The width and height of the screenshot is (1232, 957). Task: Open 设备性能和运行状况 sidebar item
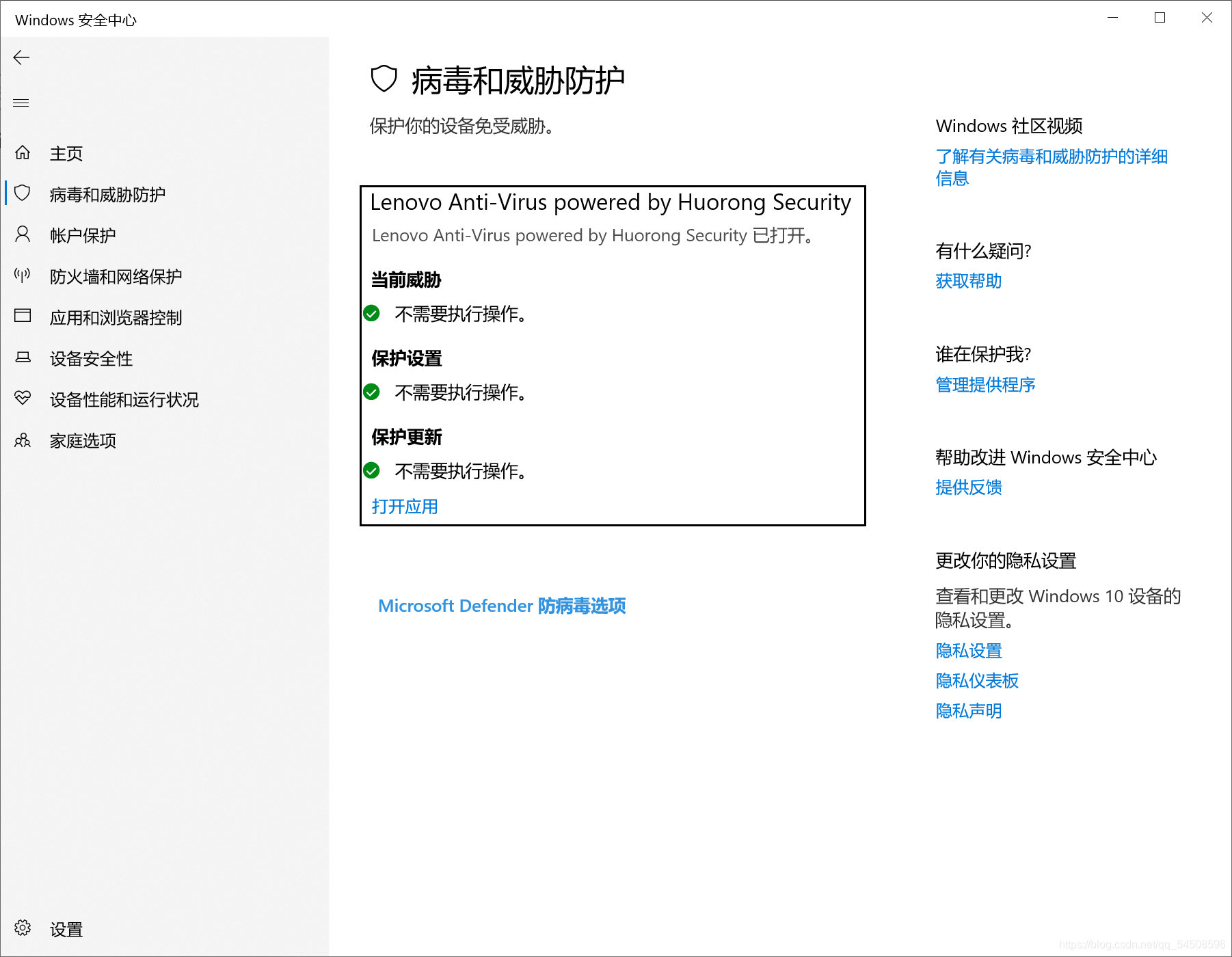124,400
